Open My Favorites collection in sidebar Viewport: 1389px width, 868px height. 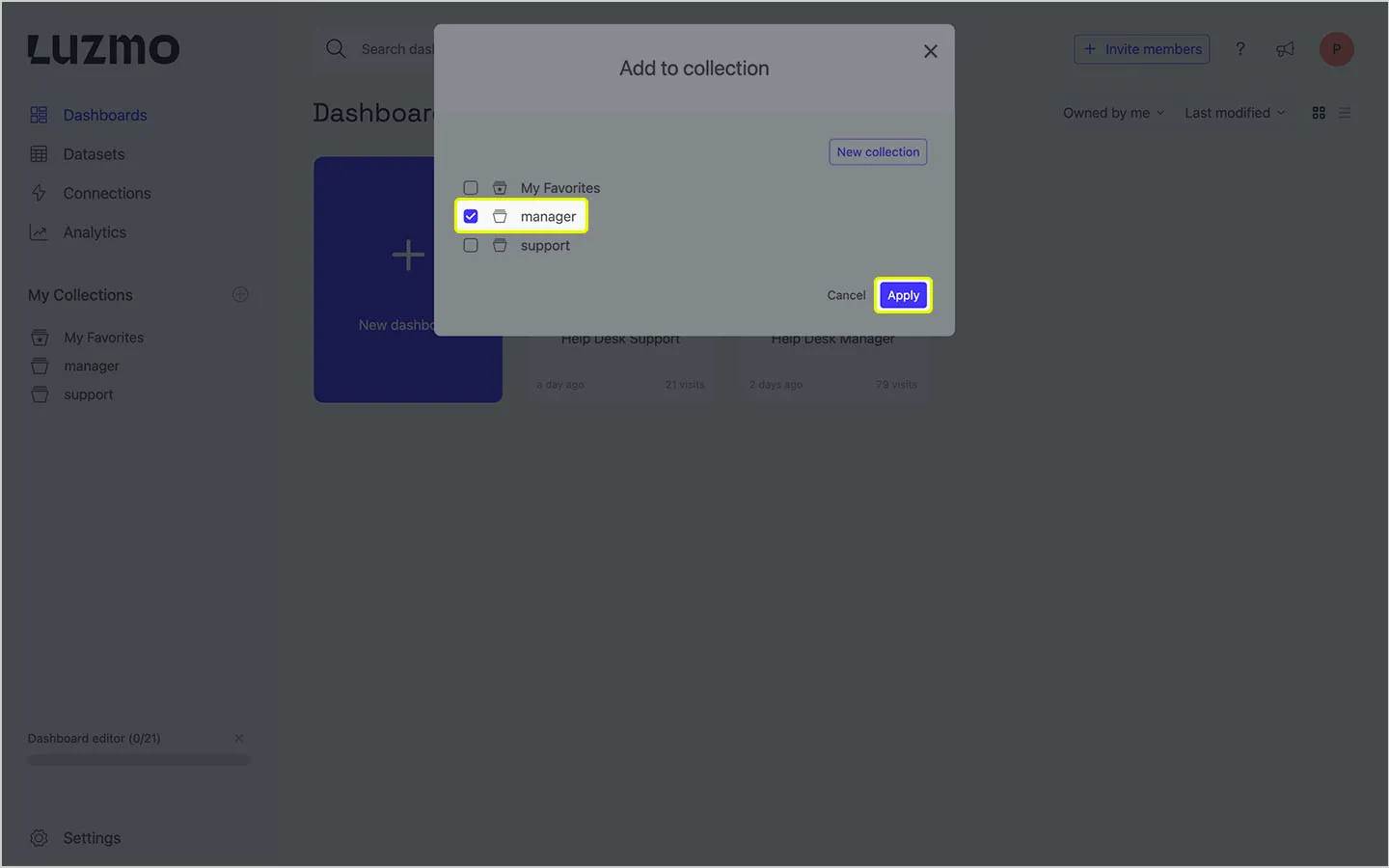(x=104, y=338)
